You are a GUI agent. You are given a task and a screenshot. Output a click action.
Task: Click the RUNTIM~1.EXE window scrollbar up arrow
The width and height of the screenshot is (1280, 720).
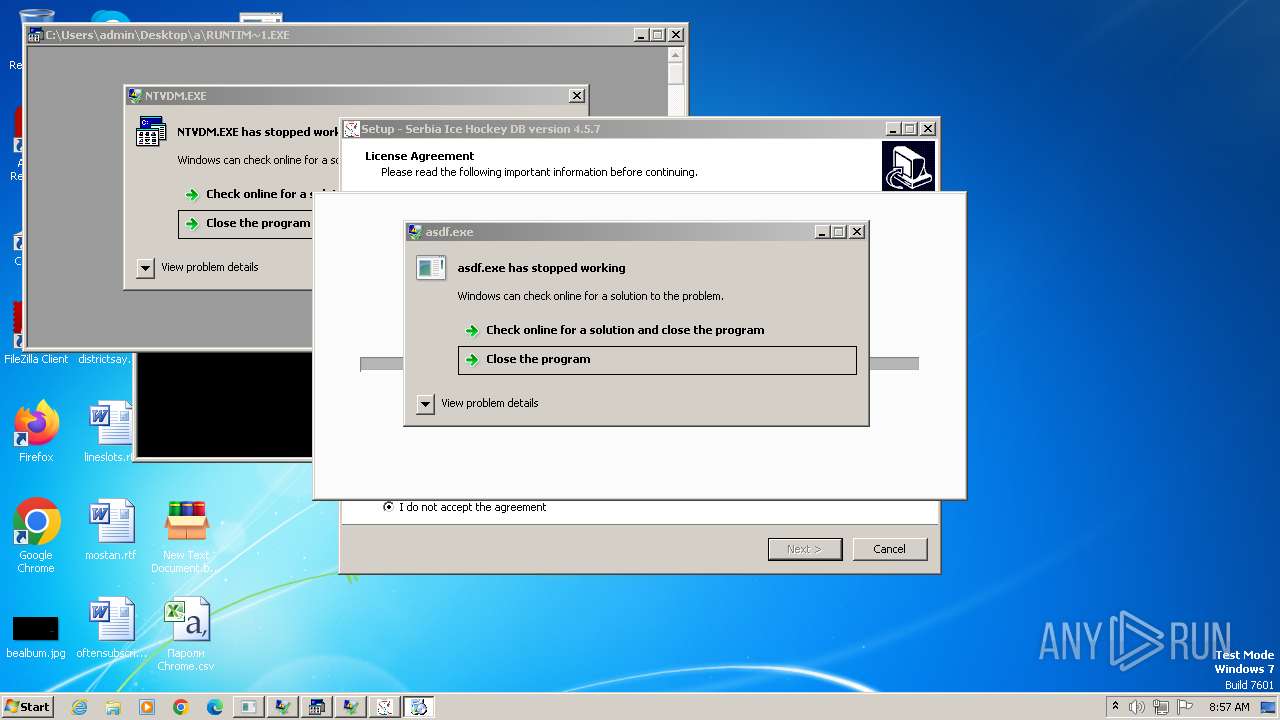(676, 53)
